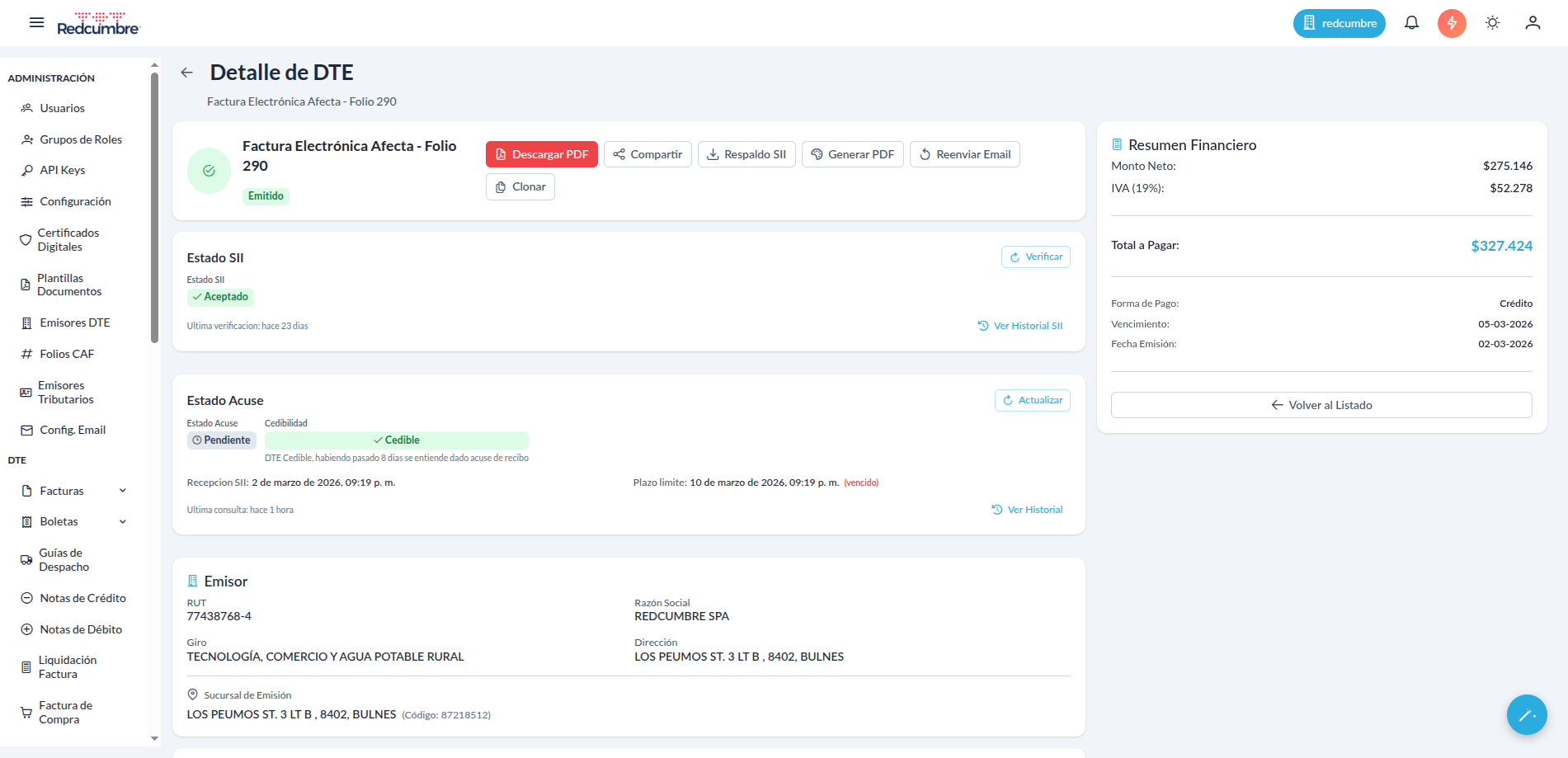
Task: Click the Vencimiento date 05-03-2026
Action: point(1505,324)
